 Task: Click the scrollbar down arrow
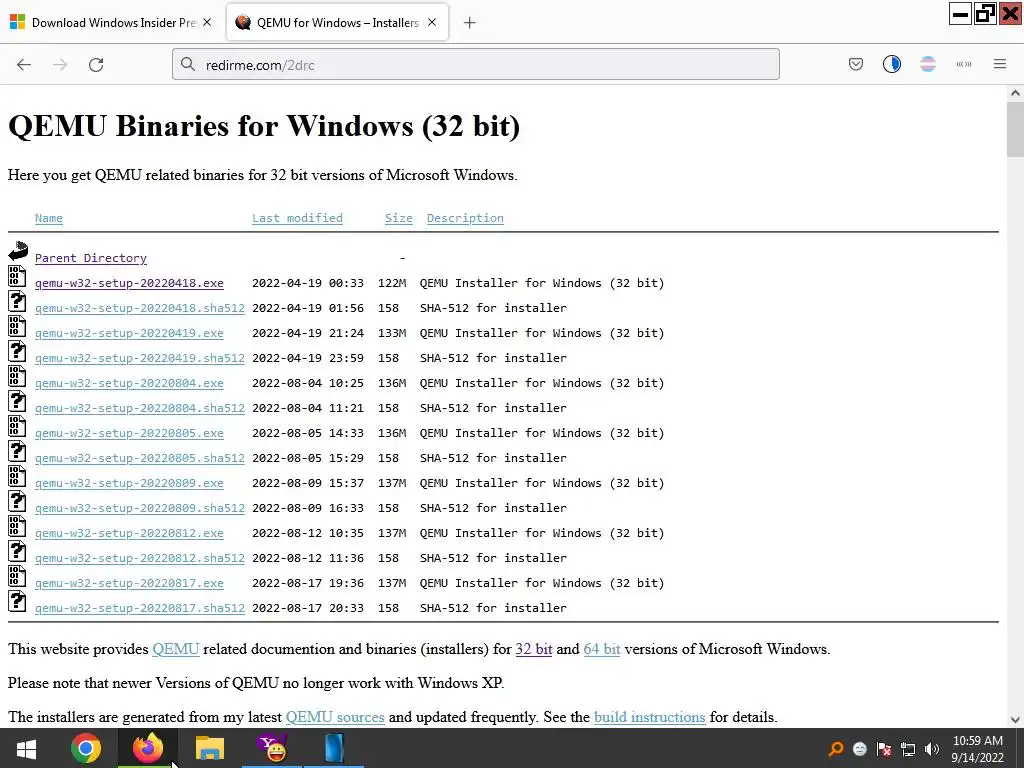(x=1015, y=720)
